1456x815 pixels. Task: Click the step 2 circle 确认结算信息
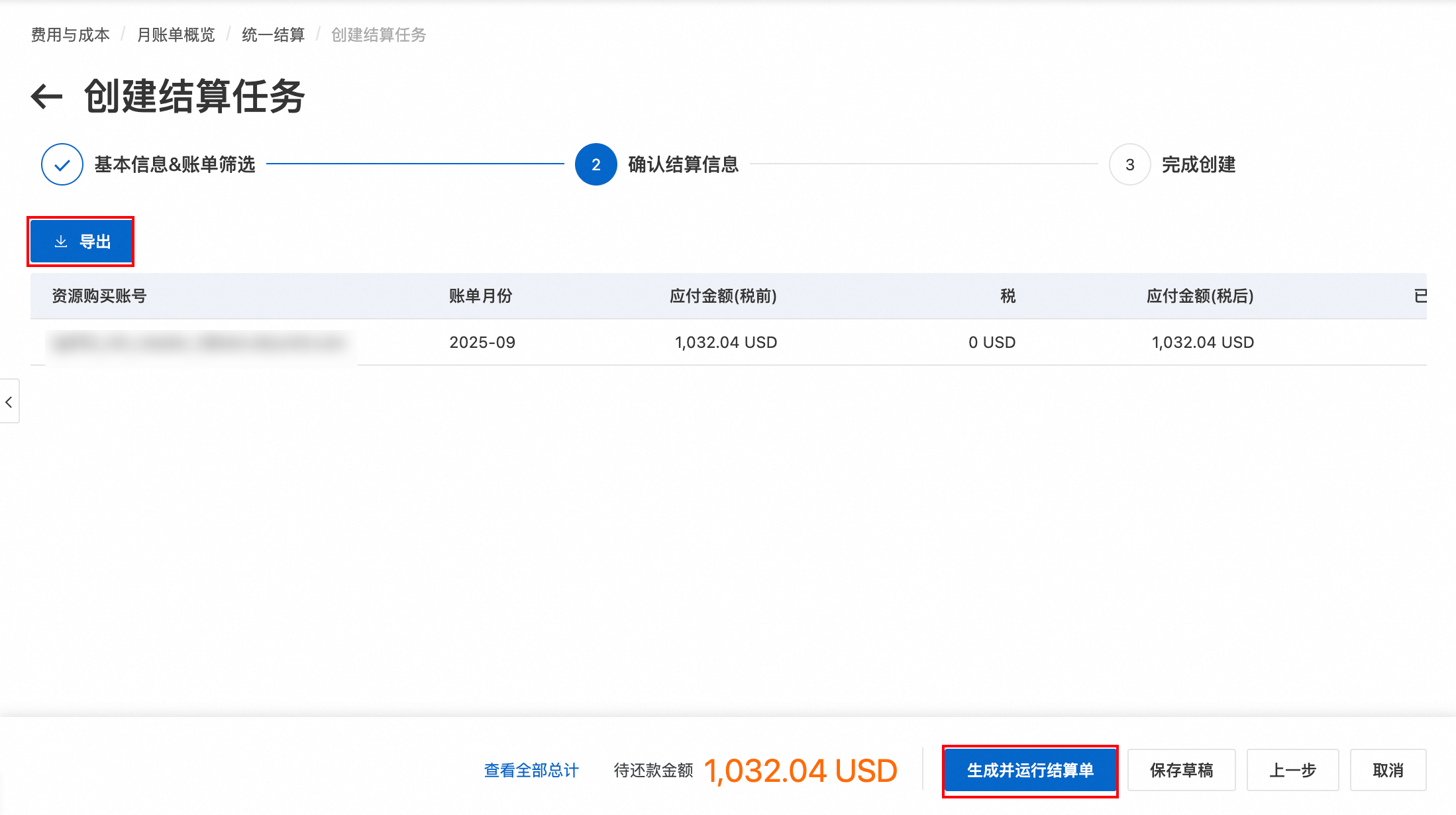(596, 164)
